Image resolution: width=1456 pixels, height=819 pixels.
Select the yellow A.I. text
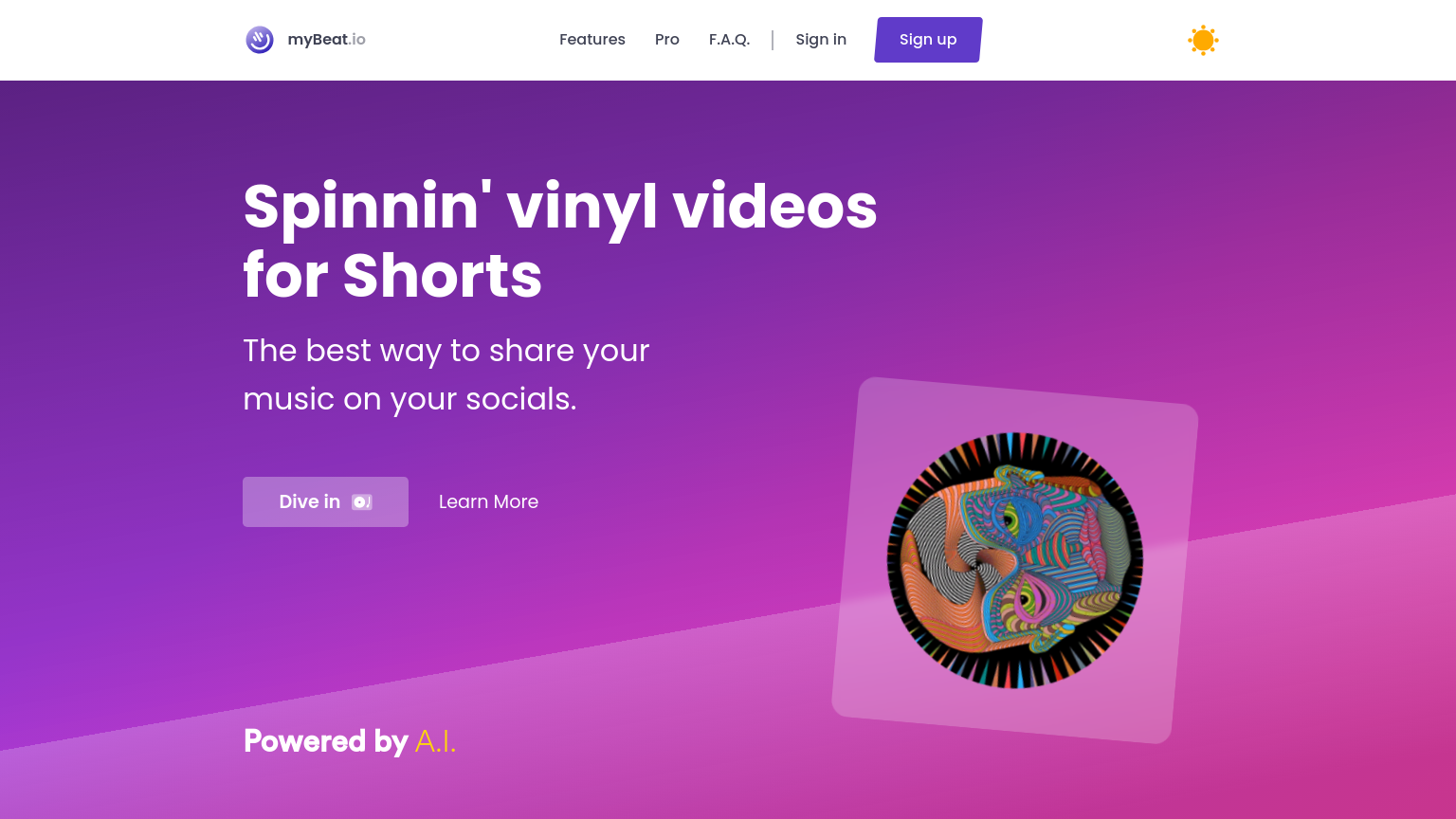tap(435, 741)
